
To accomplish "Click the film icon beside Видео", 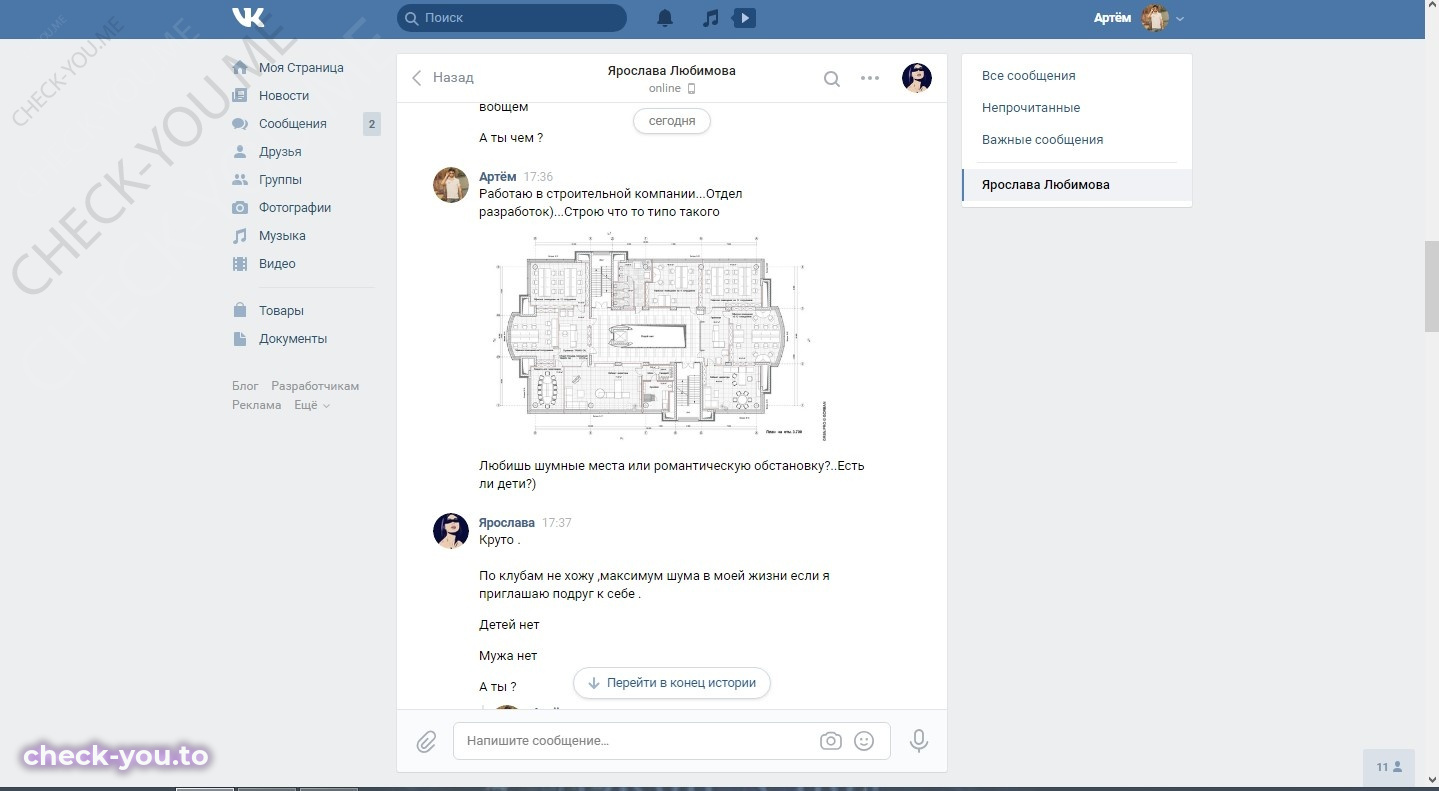I will [240, 264].
